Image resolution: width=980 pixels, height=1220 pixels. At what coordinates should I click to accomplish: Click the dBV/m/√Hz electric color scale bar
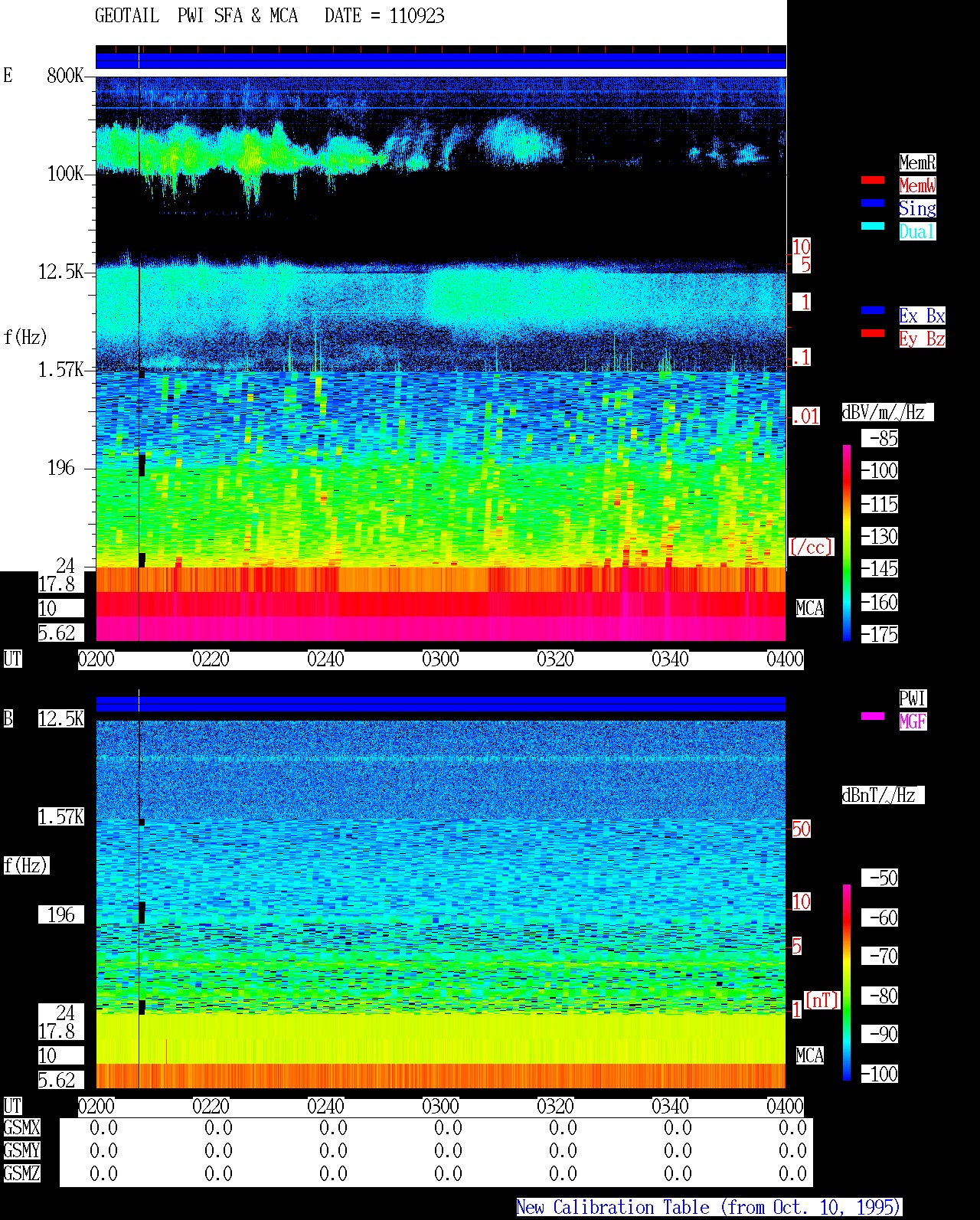[847, 542]
